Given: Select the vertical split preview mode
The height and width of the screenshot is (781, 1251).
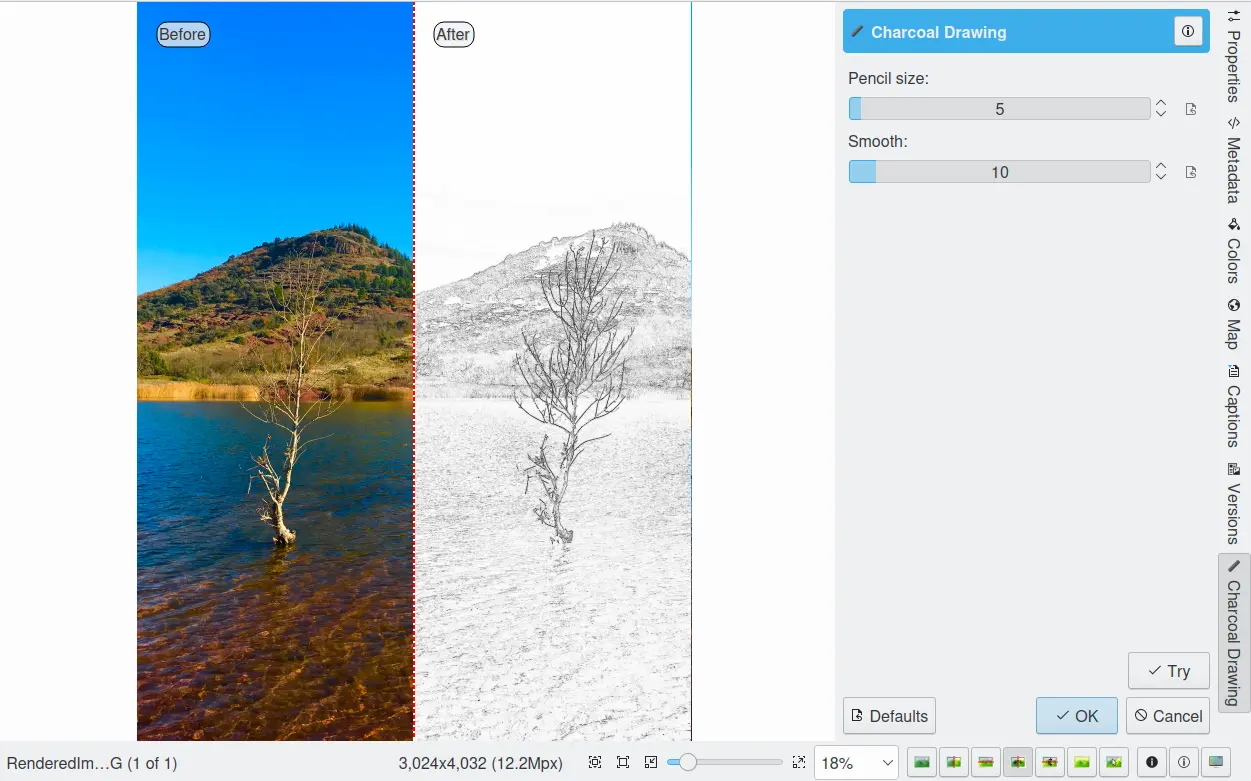Looking at the screenshot, I should pyautogui.click(x=954, y=763).
